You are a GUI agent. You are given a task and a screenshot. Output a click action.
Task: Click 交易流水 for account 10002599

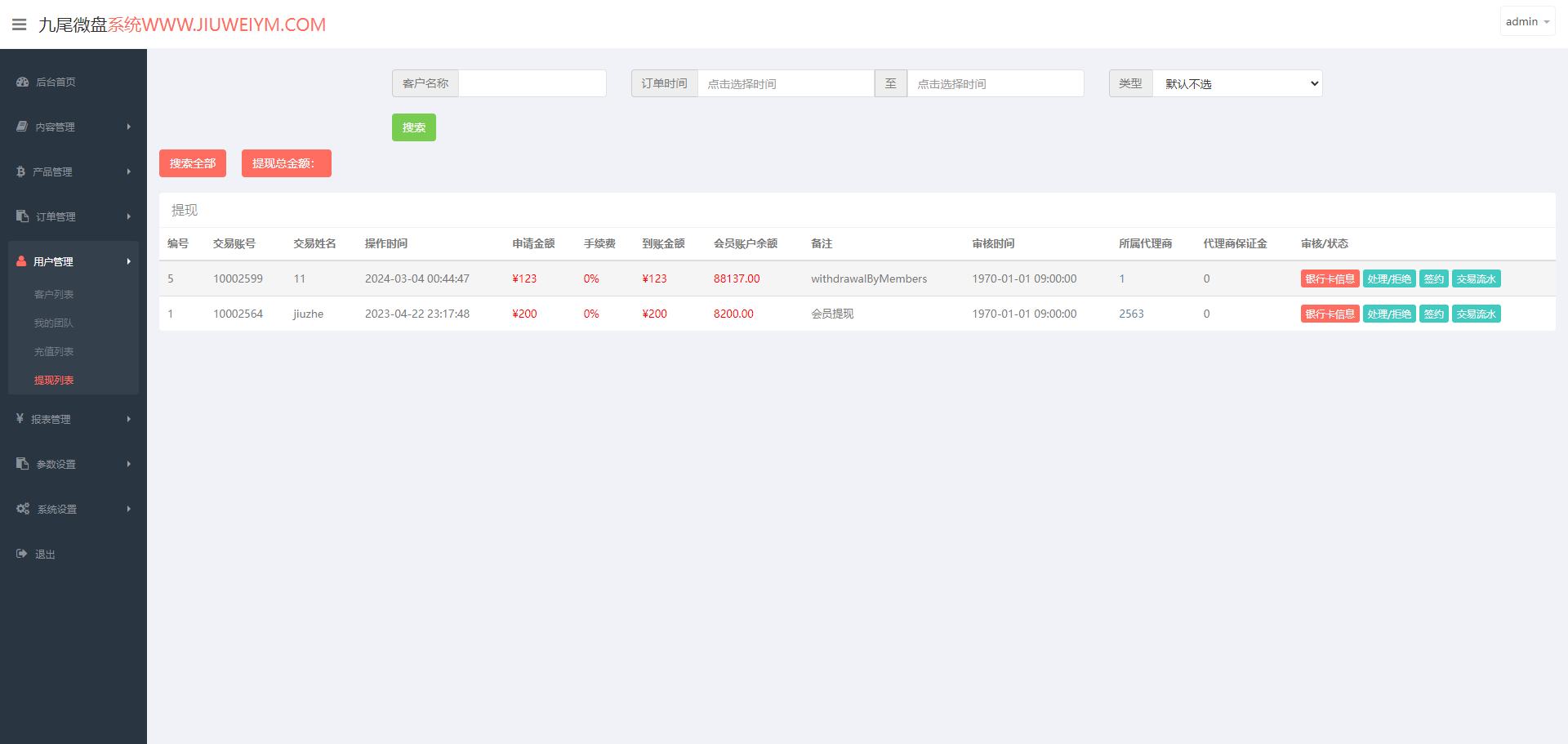click(1477, 278)
